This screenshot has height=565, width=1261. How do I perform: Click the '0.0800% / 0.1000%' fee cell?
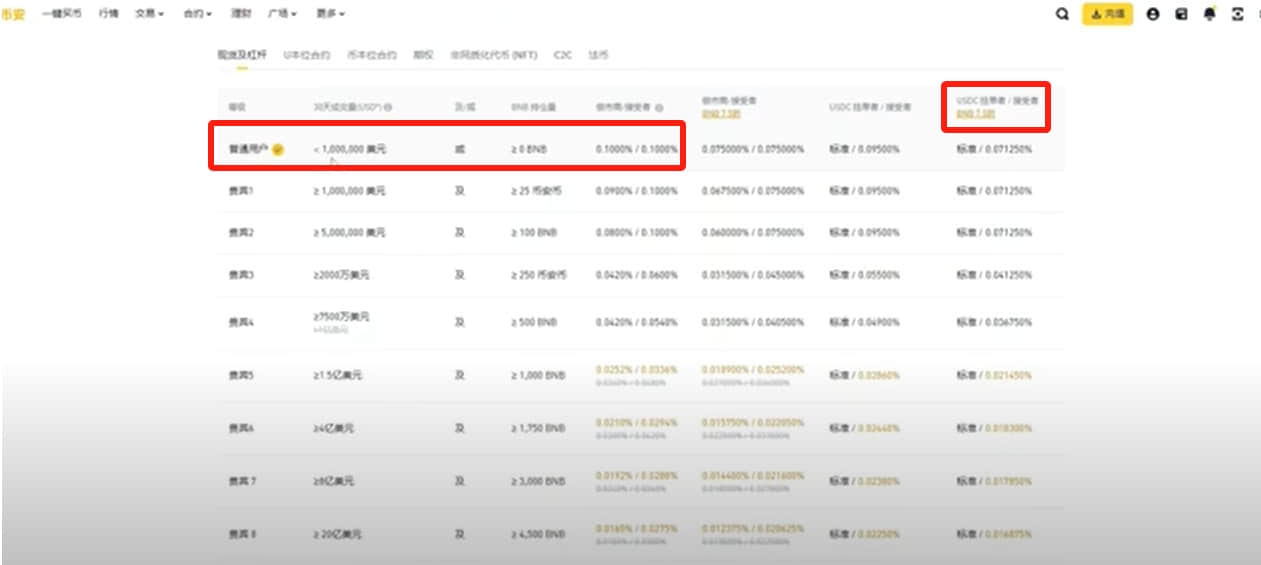pos(636,232)
